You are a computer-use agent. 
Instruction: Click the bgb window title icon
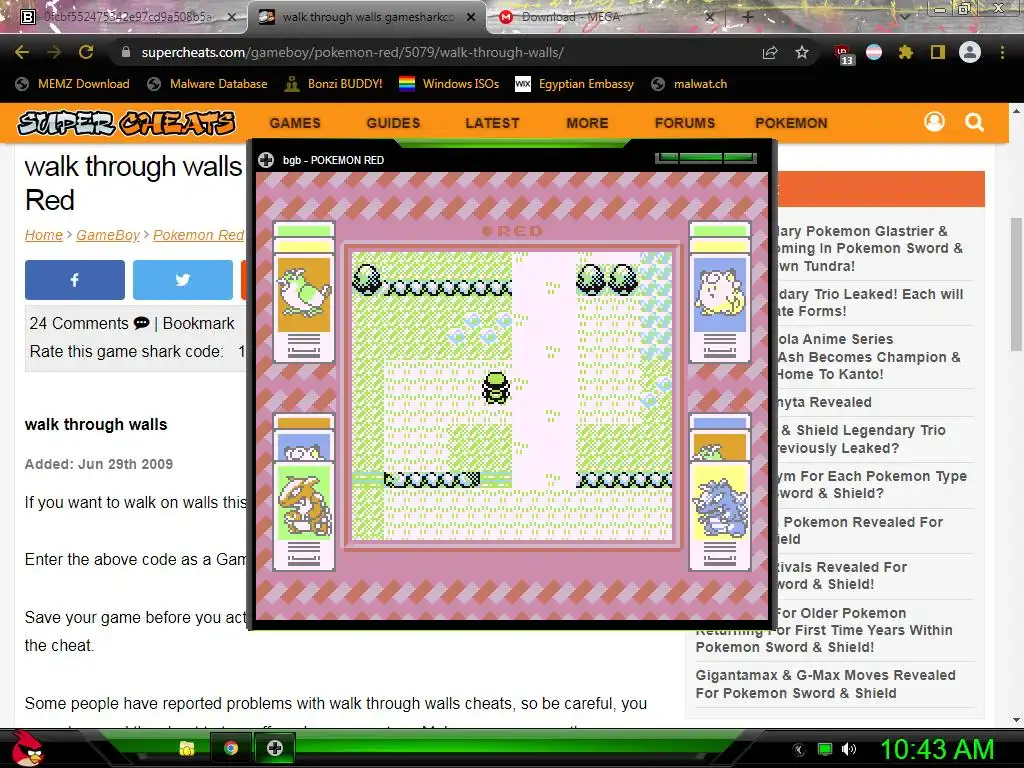click(x=266, y=160)
